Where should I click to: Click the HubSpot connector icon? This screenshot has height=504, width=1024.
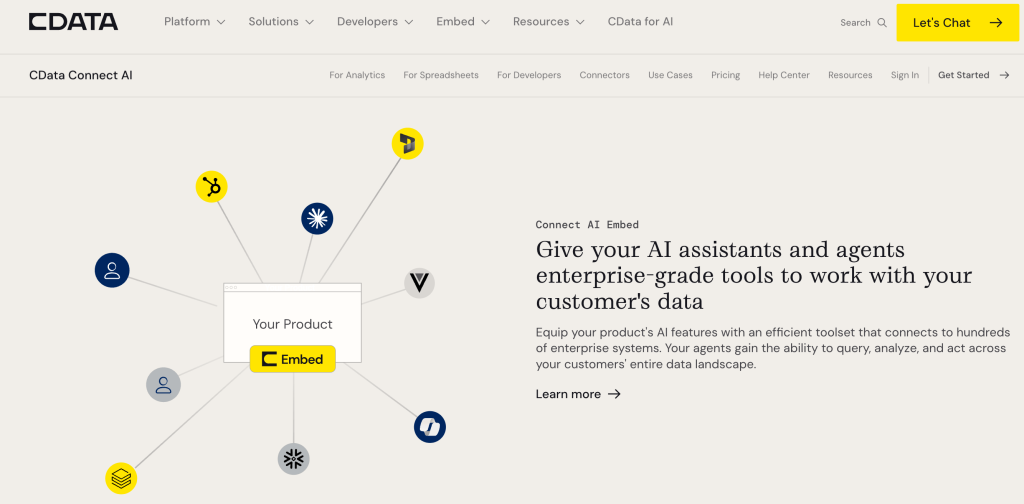(212, 187)
